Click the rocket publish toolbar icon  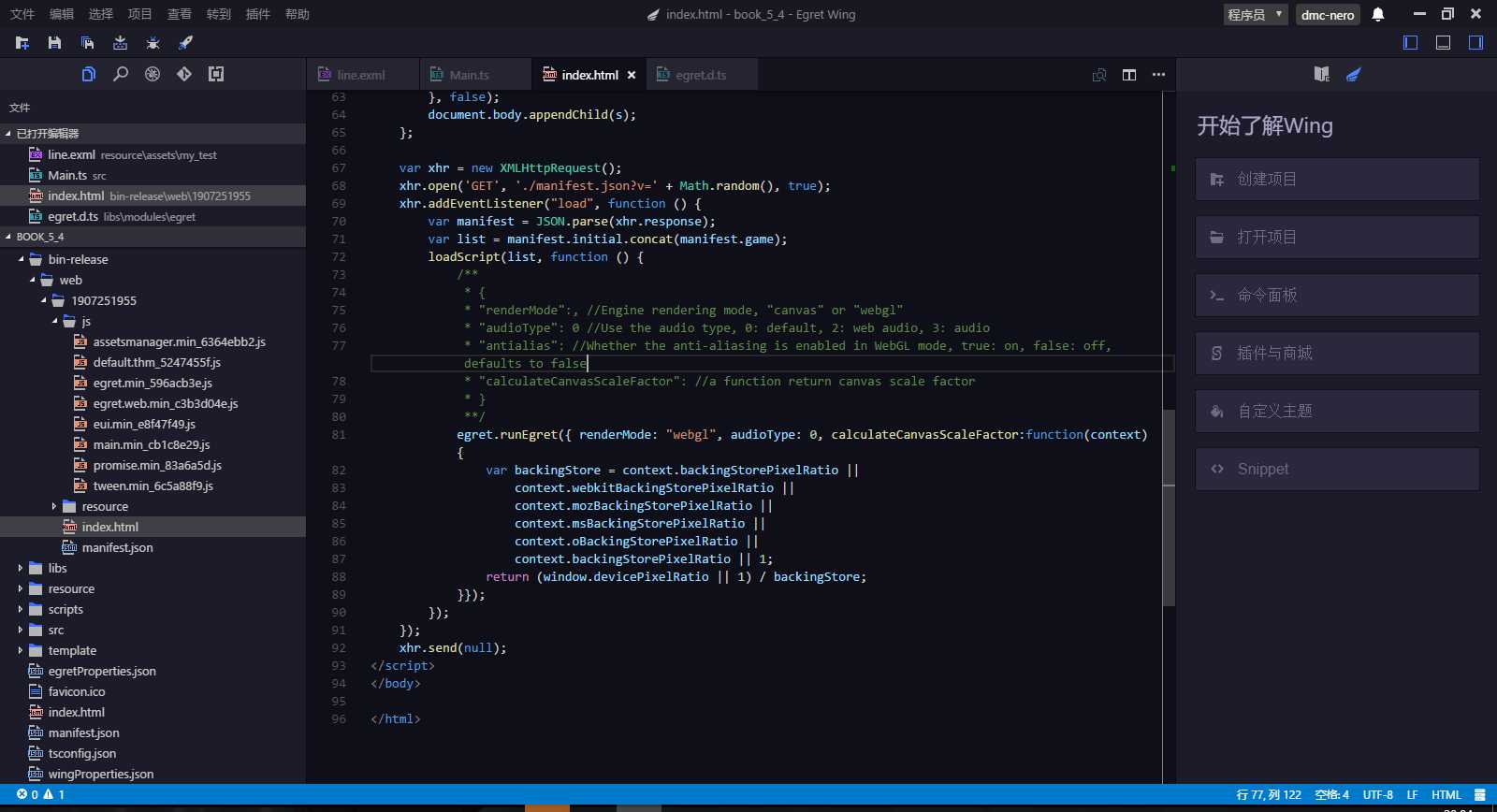tap(185, 43)
